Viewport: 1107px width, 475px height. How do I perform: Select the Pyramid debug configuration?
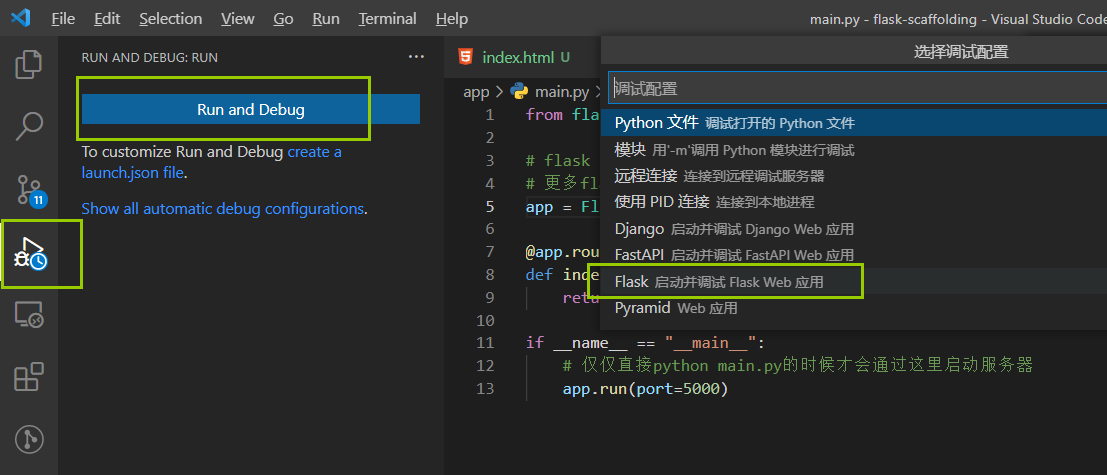tap(854, 308)
